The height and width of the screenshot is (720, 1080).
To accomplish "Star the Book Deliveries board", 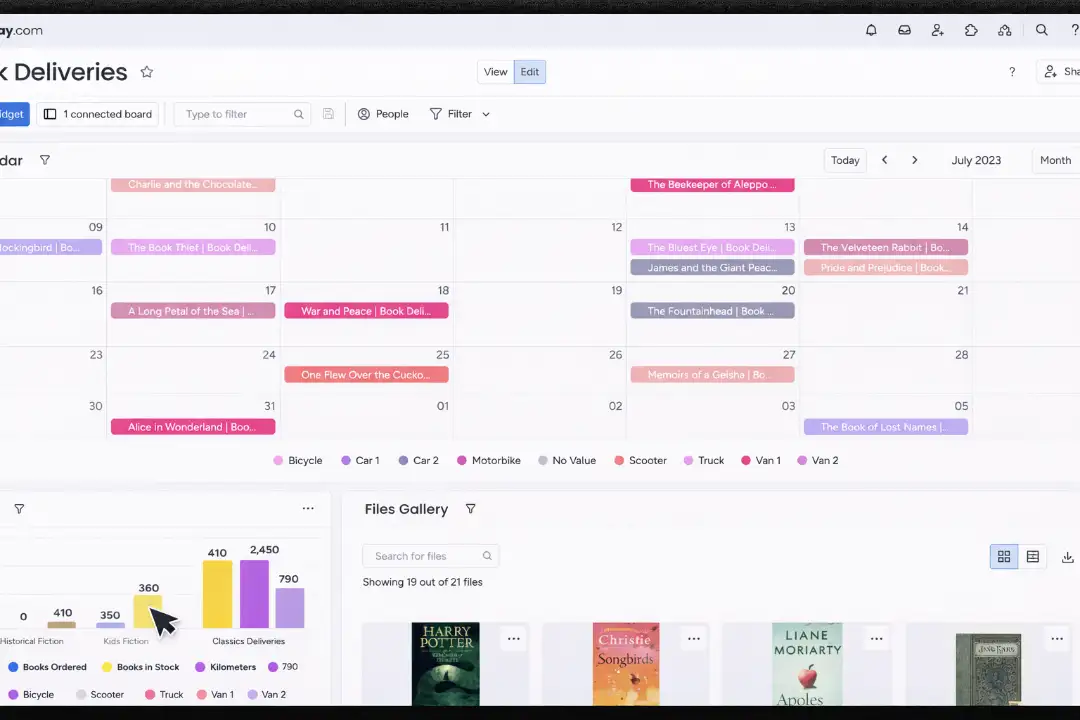I will (x=146, y=71).
